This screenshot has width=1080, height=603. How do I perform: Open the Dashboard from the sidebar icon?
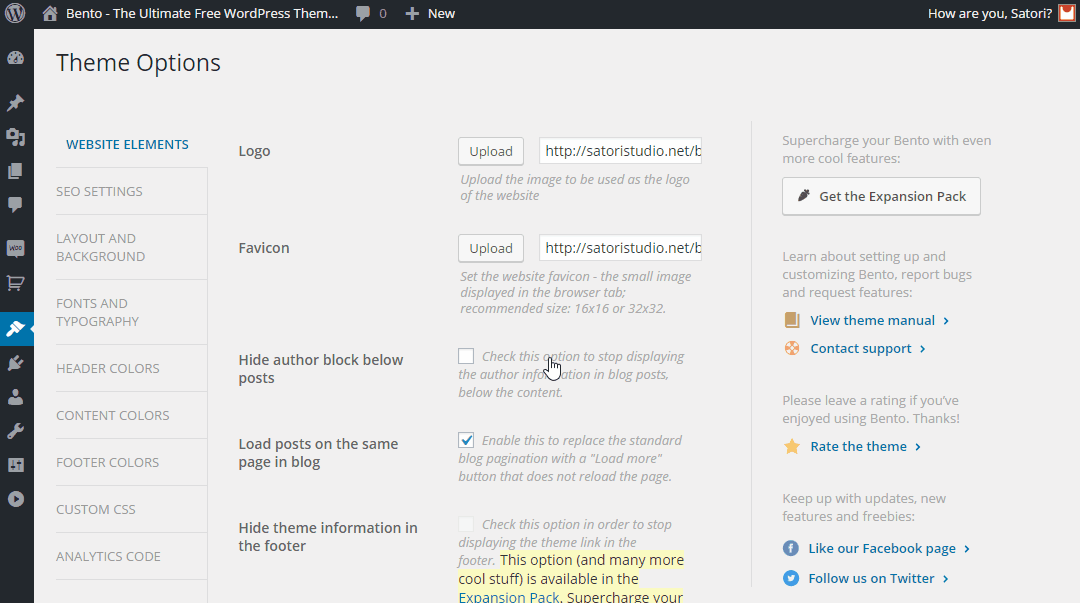coord(15,58)
